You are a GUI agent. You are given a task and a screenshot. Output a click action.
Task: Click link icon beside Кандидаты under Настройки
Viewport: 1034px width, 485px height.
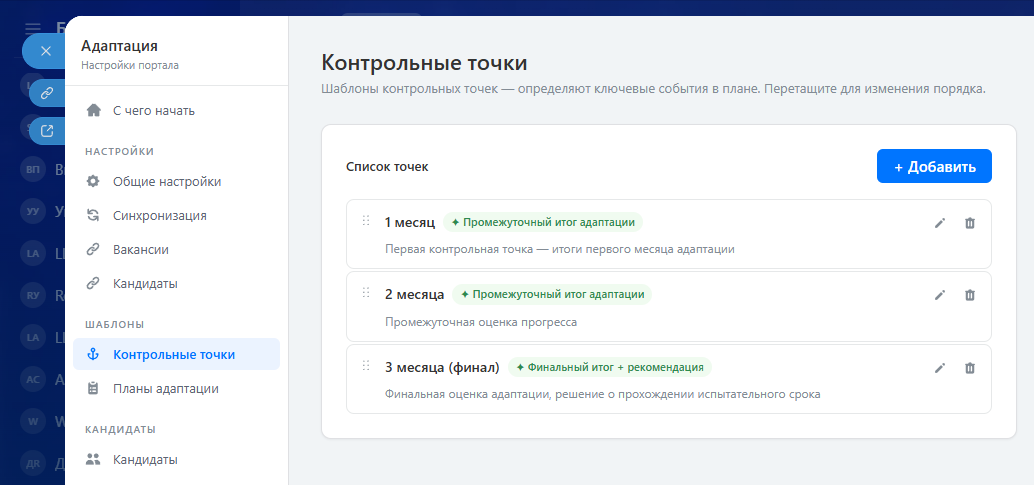tap(94, 284)
